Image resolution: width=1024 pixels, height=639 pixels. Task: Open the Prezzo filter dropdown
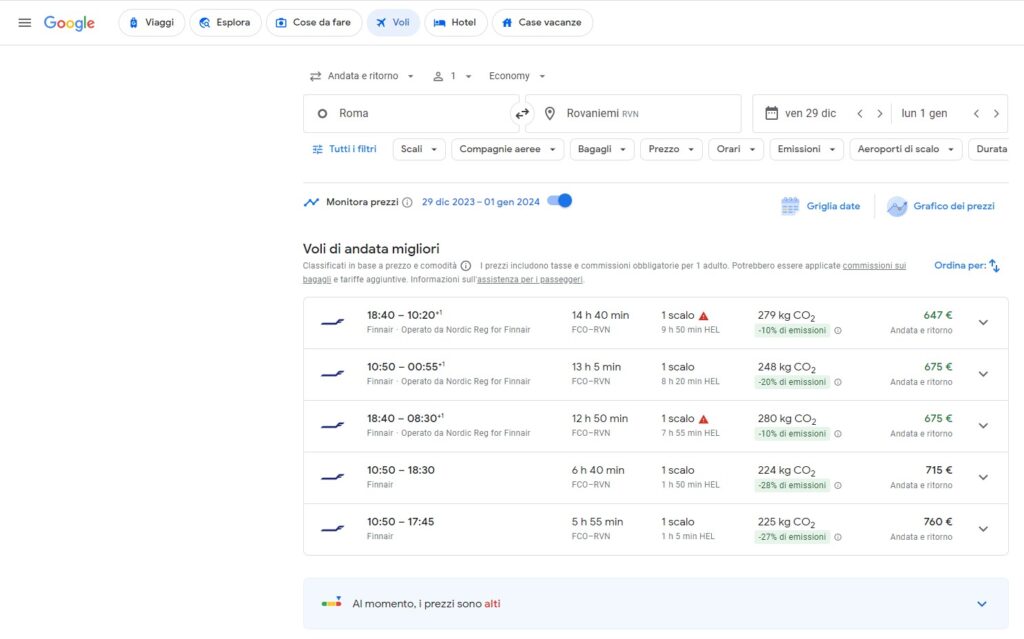click(671, 149)
